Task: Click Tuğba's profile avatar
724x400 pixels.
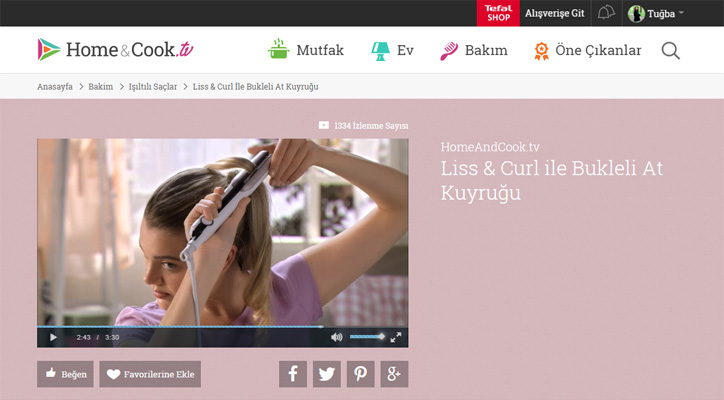Action: (x=636, y=14)
